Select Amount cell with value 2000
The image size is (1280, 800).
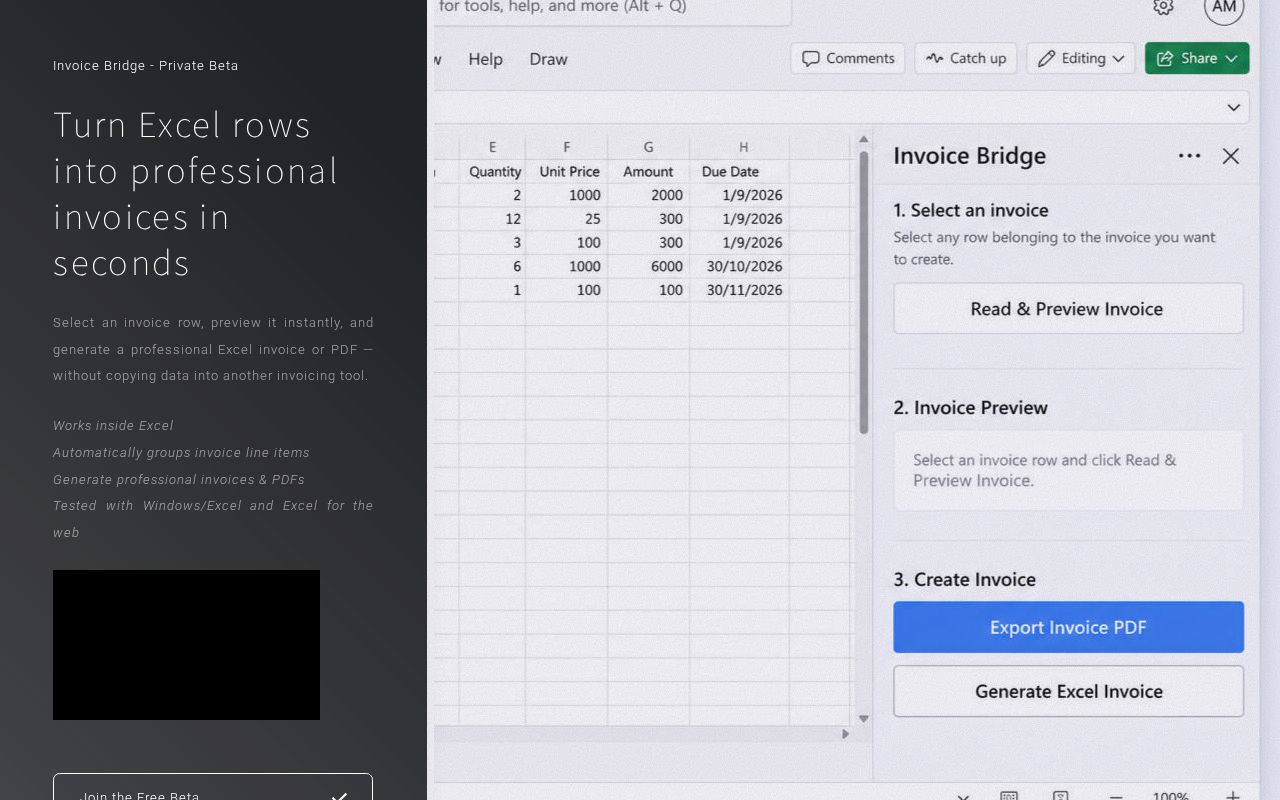[x=648, y=195]
